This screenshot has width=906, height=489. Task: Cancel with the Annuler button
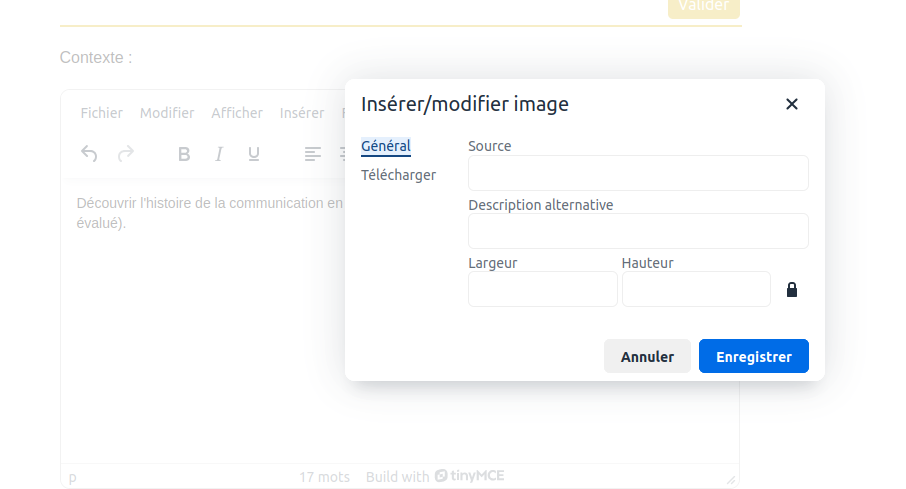647,356
